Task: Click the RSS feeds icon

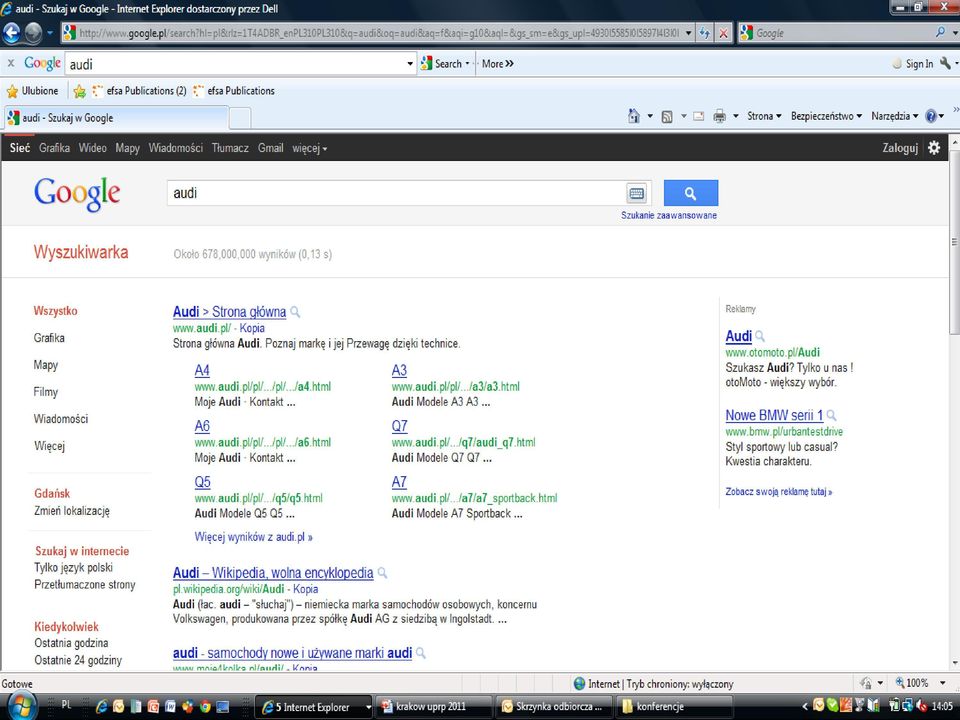Action: coord(667,116)
